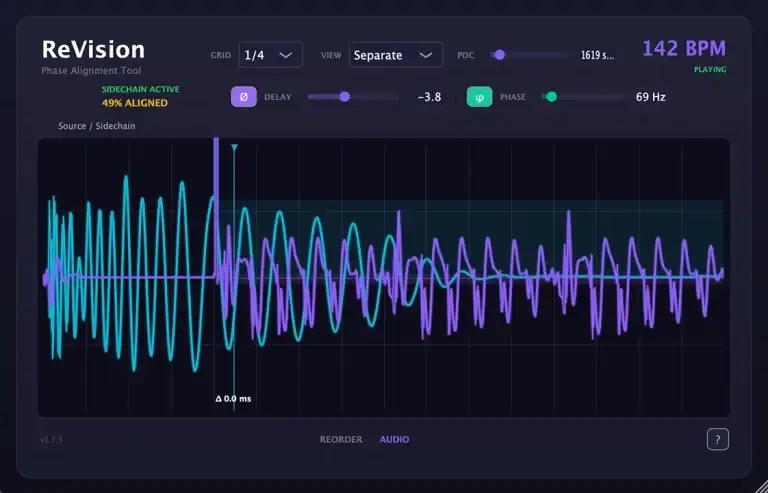The width and height of the screenshot is (768, 493).
Task: Click the teal triangle playhead marker
Action: (x=234, y=147)
